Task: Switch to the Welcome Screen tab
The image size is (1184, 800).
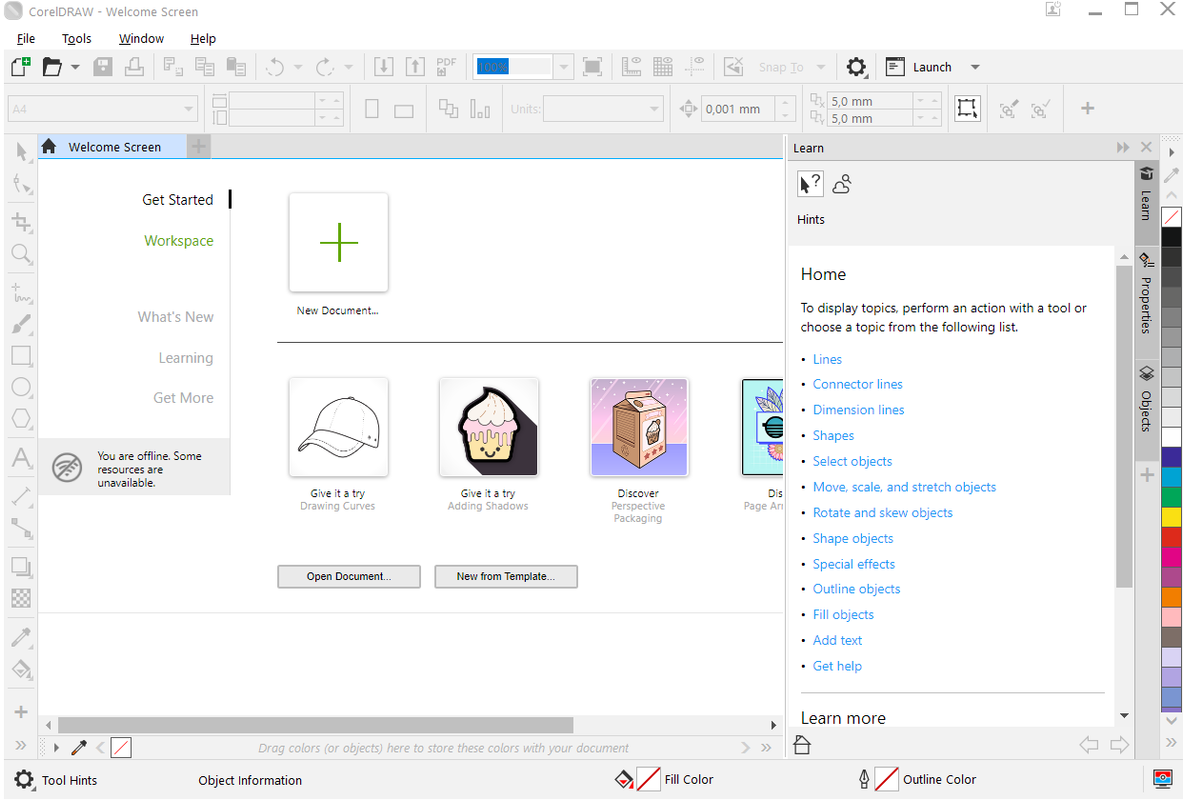Action: point(113,147)
